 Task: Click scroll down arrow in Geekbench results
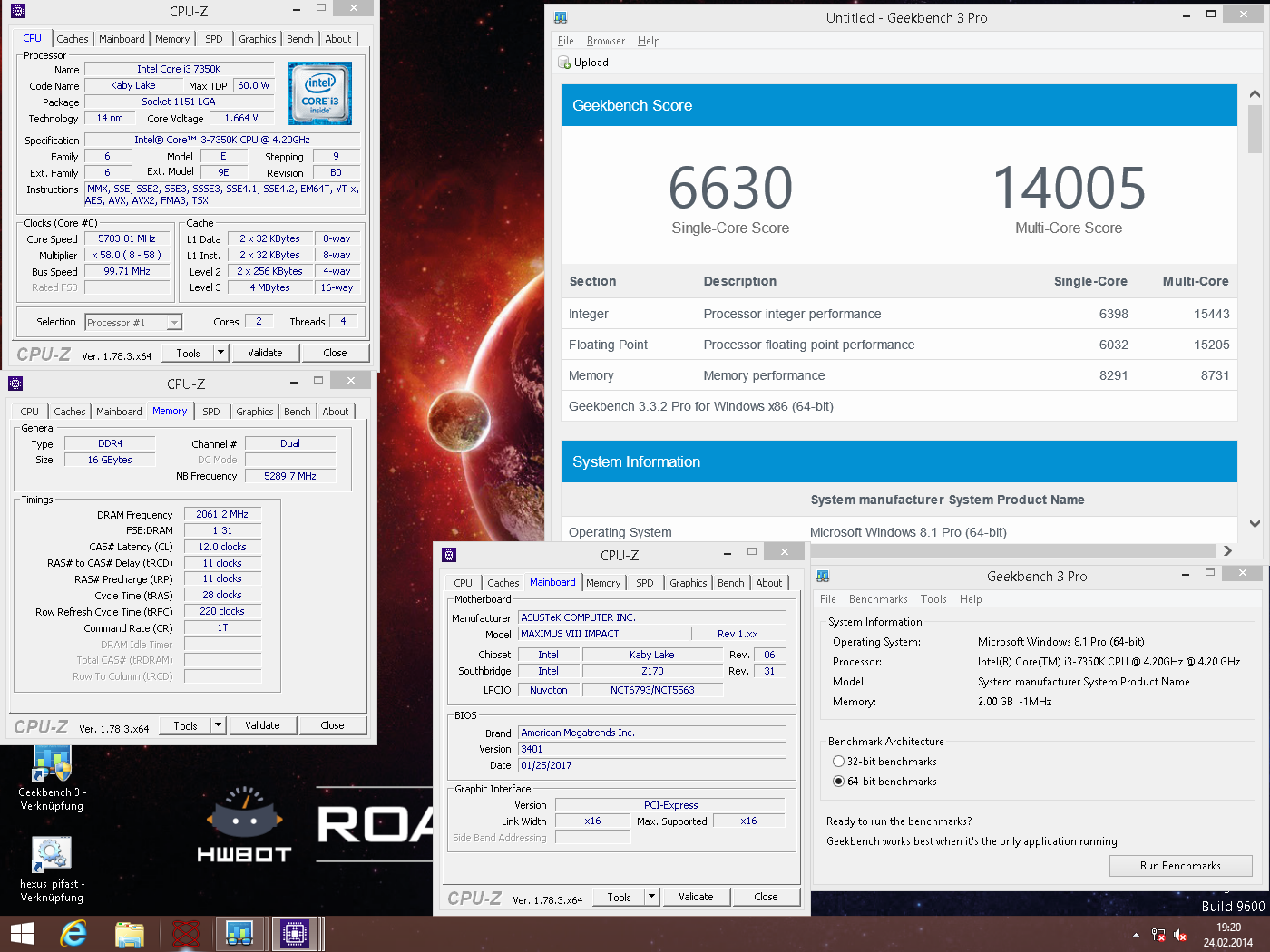click(x=1255, y=523)
